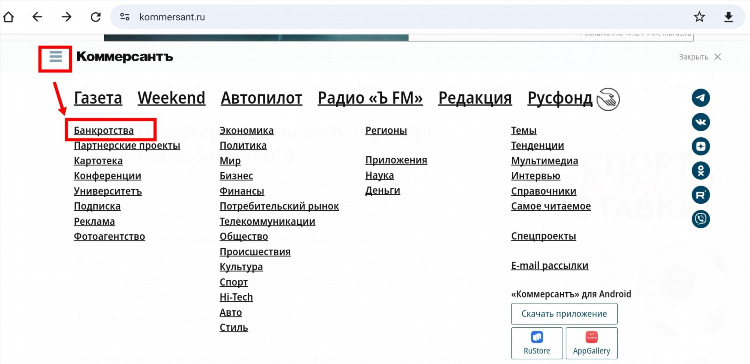Open the Редакция section

point(475,99)
